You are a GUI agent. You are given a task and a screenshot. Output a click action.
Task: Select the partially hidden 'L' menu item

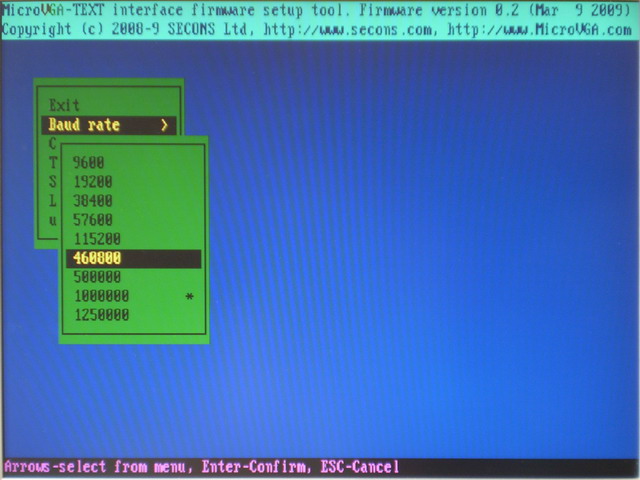[x=53, y=201]
